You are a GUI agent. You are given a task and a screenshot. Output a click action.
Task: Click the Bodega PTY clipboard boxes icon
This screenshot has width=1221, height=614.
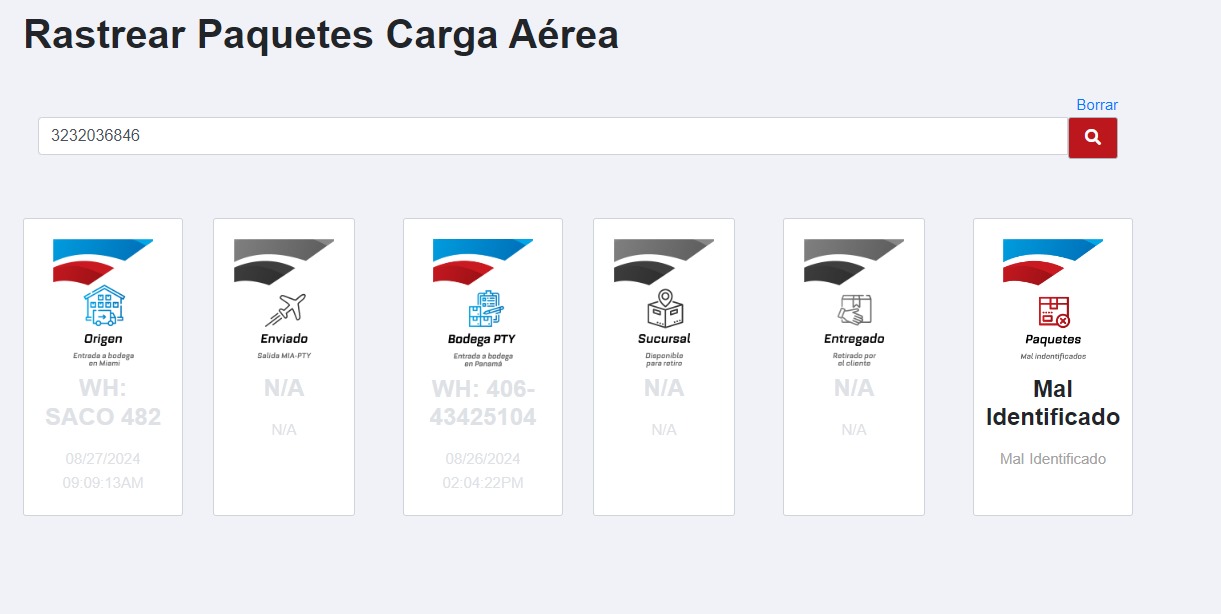coord(484,308)
